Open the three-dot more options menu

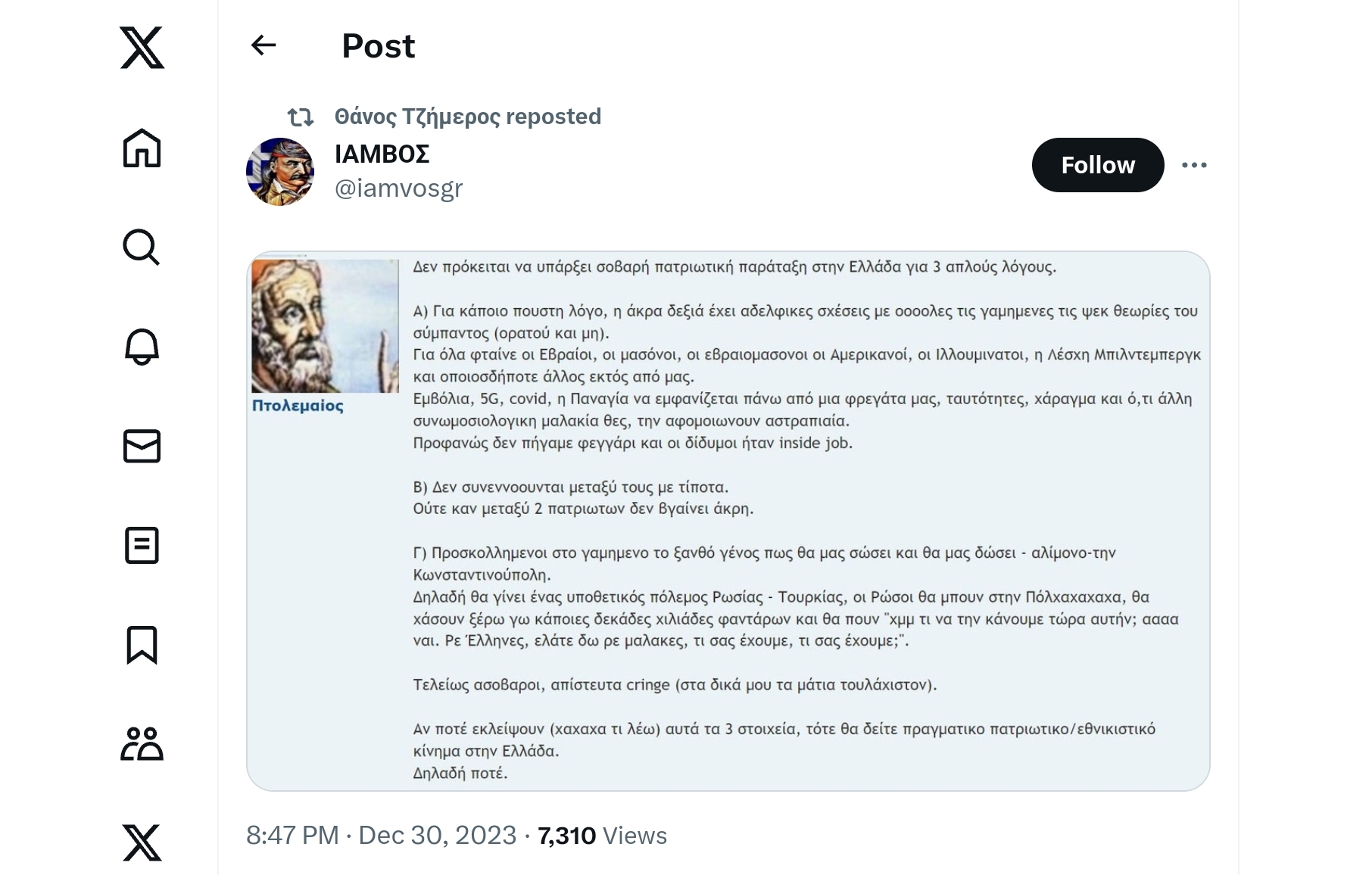(1194, 165)
